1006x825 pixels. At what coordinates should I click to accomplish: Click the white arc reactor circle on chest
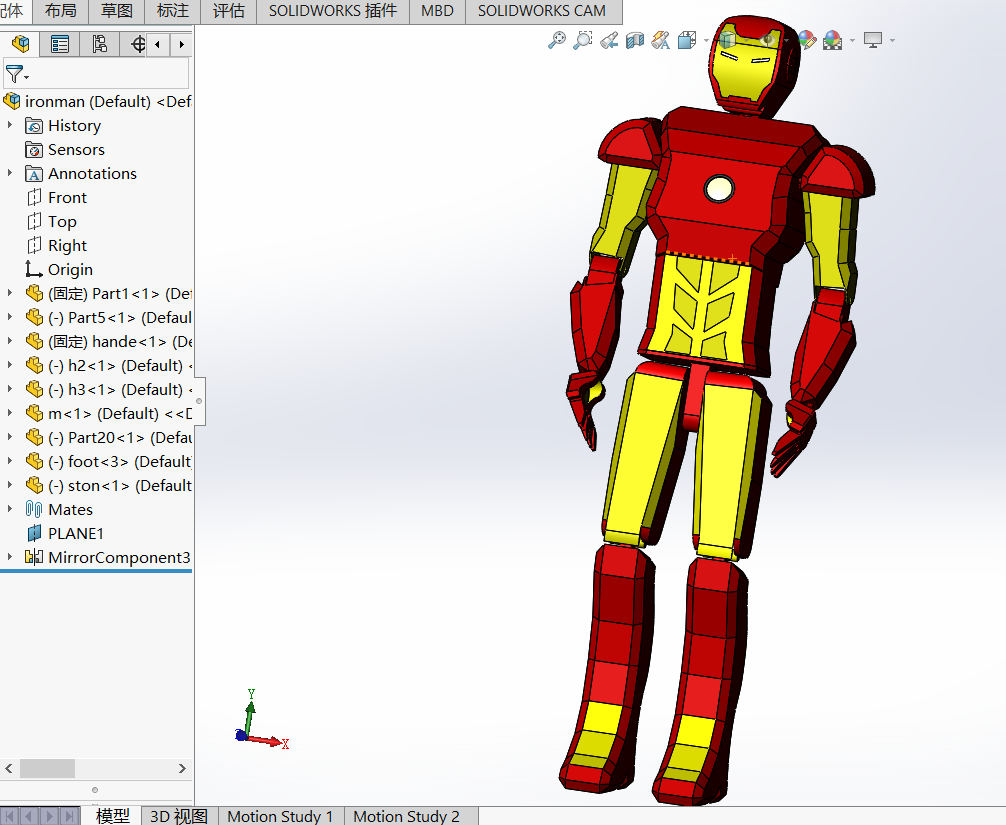point(719,188)
